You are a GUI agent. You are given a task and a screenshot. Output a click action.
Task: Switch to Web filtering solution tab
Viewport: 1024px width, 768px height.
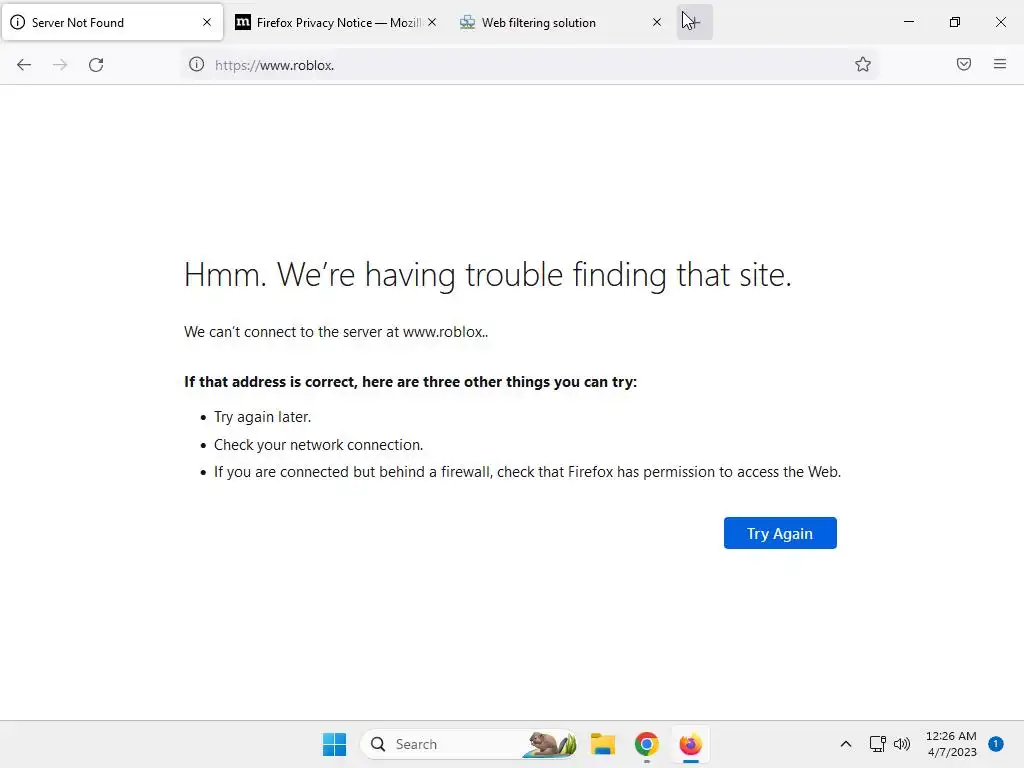[x=561, y=22]
